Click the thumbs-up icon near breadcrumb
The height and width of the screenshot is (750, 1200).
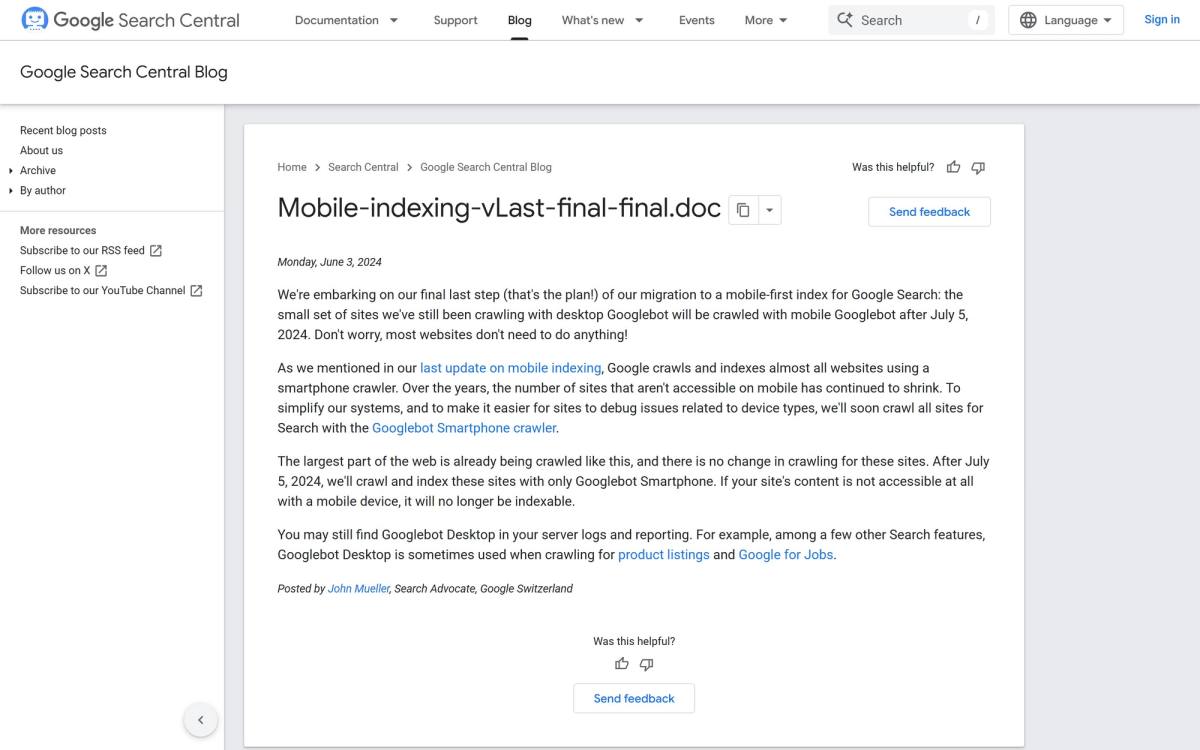tap(953, 167)
